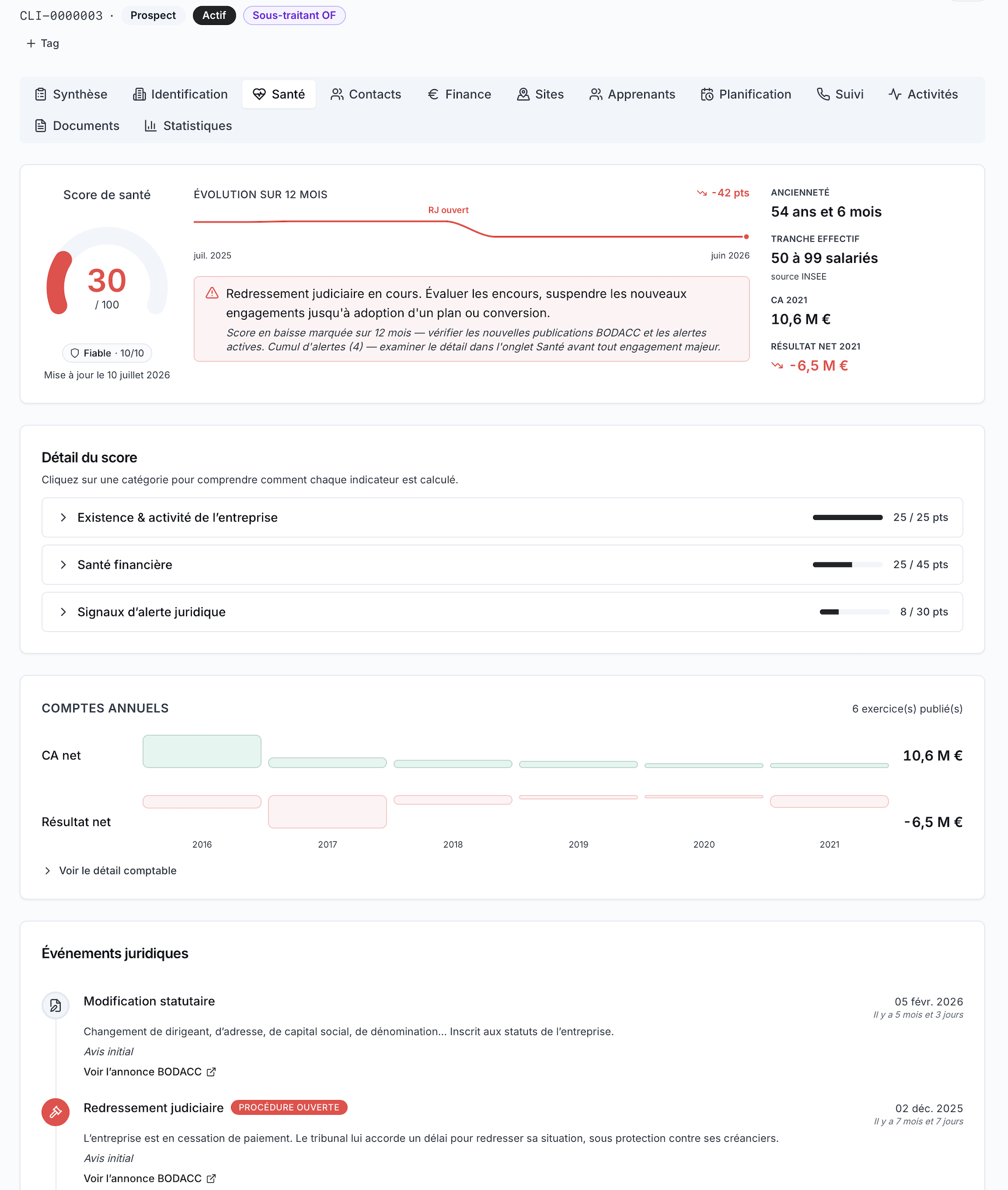Viewport: 1008px width, 1190px height.
Task: Go to the Finance tab
Action: pos(459,94)
